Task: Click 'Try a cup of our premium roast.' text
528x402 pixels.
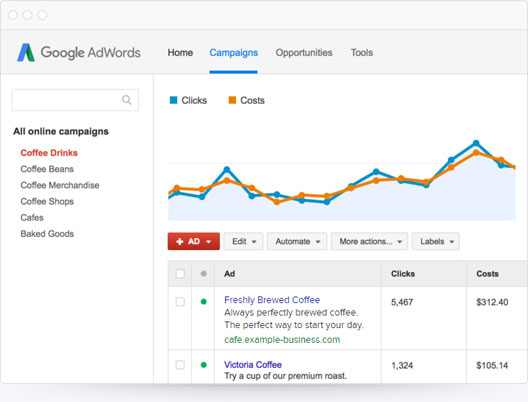Action: 286,376
